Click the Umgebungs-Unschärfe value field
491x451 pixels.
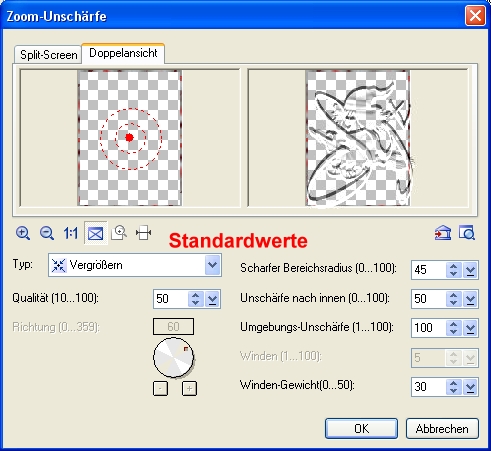(429, 328)
